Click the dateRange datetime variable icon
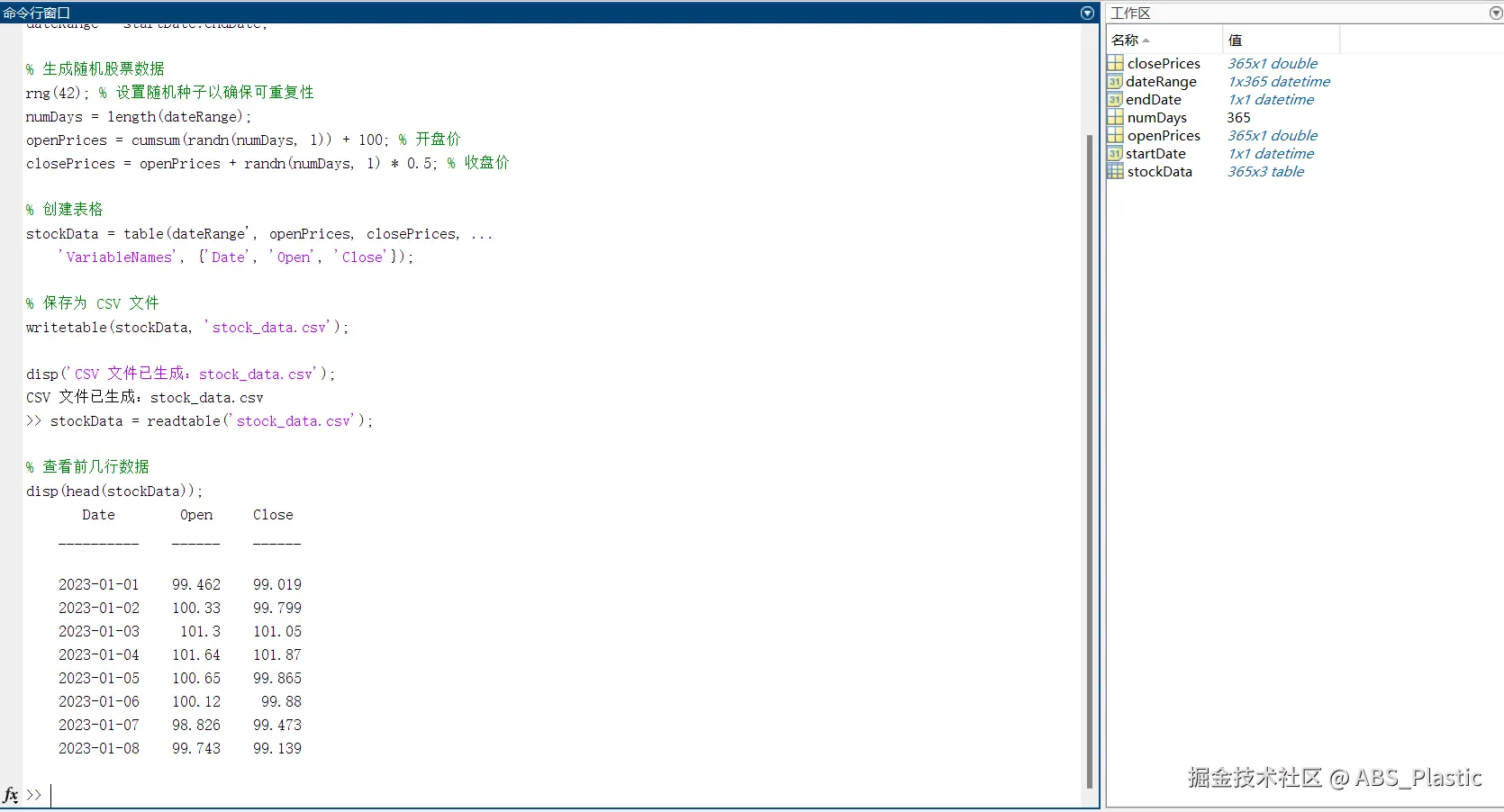The width and height of the screenshot is (1504, 812). 1115,81
